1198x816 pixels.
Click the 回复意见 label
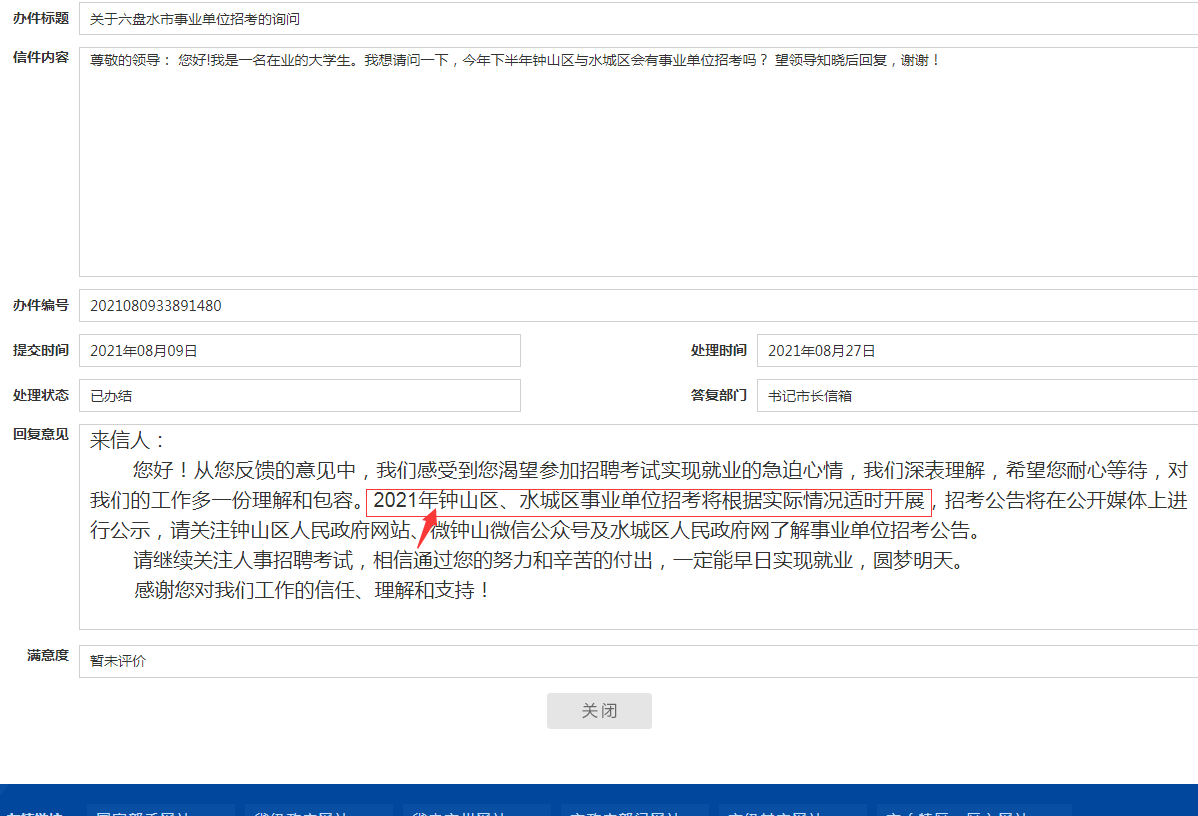pyautogui.click(x=40, y=434)
